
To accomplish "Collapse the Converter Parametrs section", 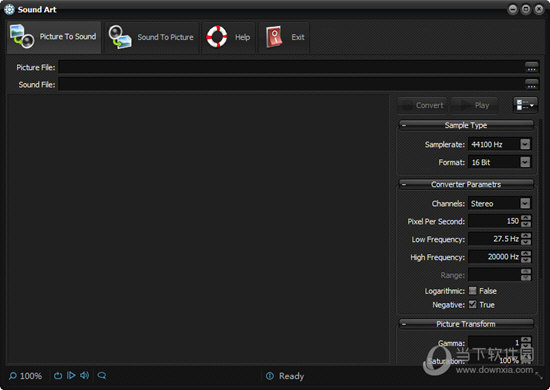I will click(404, 184).
